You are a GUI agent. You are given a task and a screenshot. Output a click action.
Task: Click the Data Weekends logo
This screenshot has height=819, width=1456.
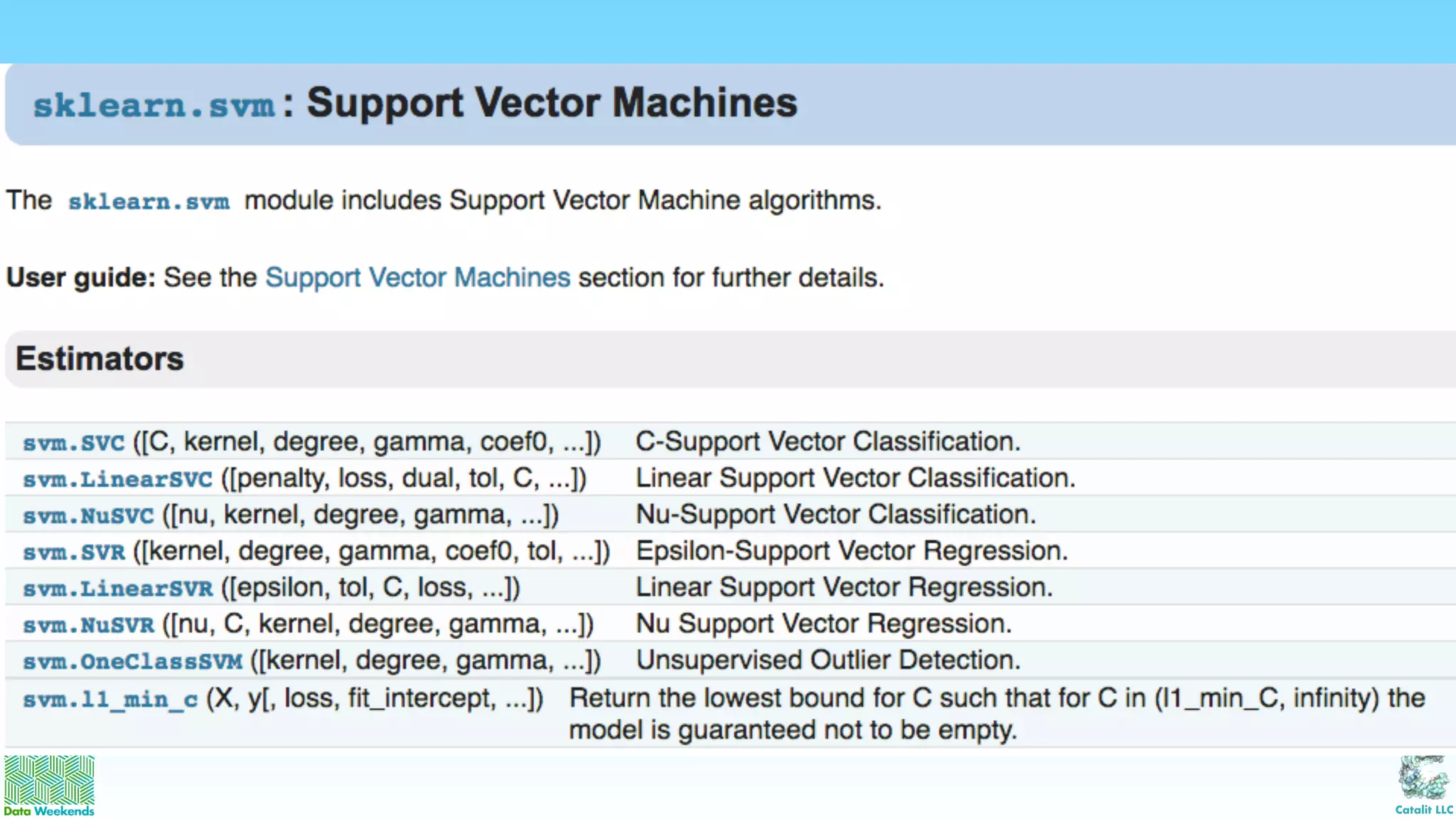point(49,786)
